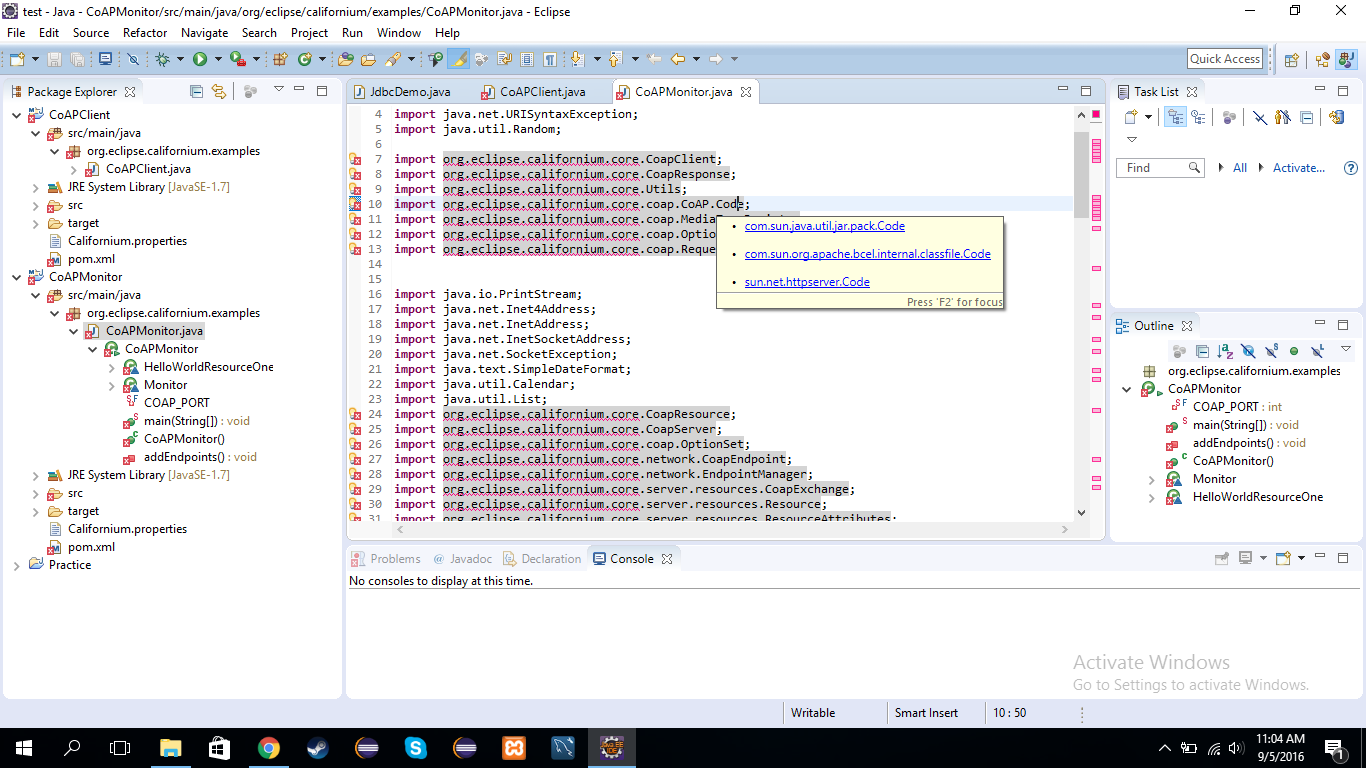1366x768 pixels.
Task: Open File Explorer from the taskbar
Action: pyautogui.click(x=170, y=747)
